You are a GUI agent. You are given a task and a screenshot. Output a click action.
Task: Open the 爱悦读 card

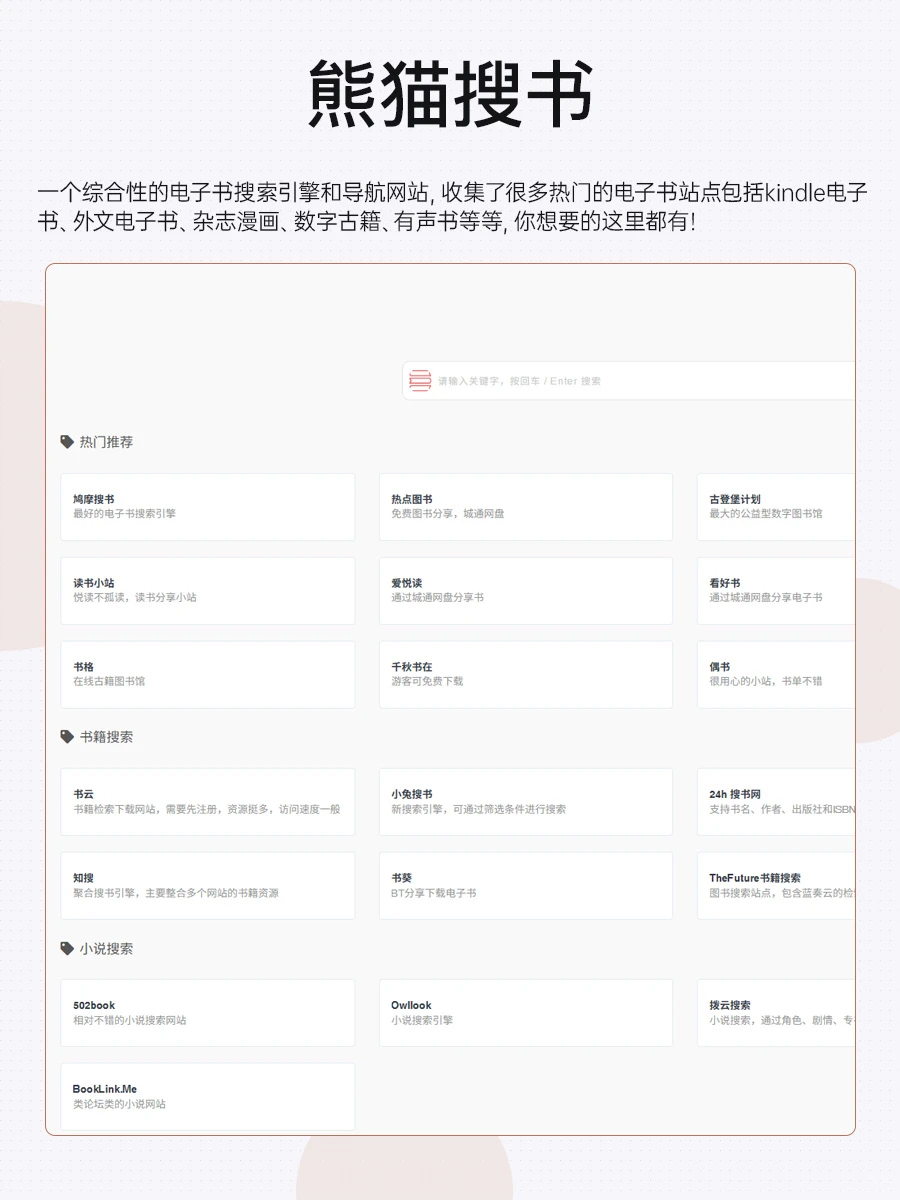(x=527, y=590)
